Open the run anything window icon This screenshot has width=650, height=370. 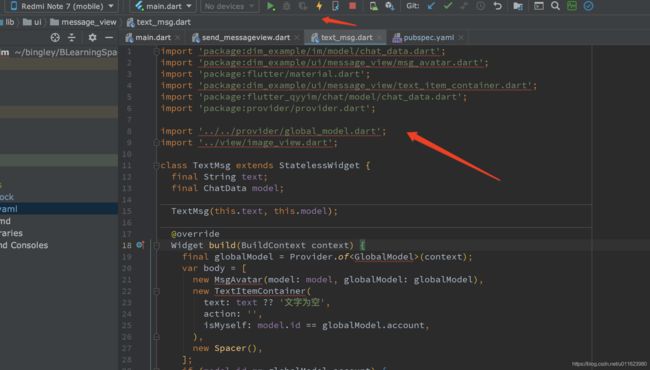538,6
